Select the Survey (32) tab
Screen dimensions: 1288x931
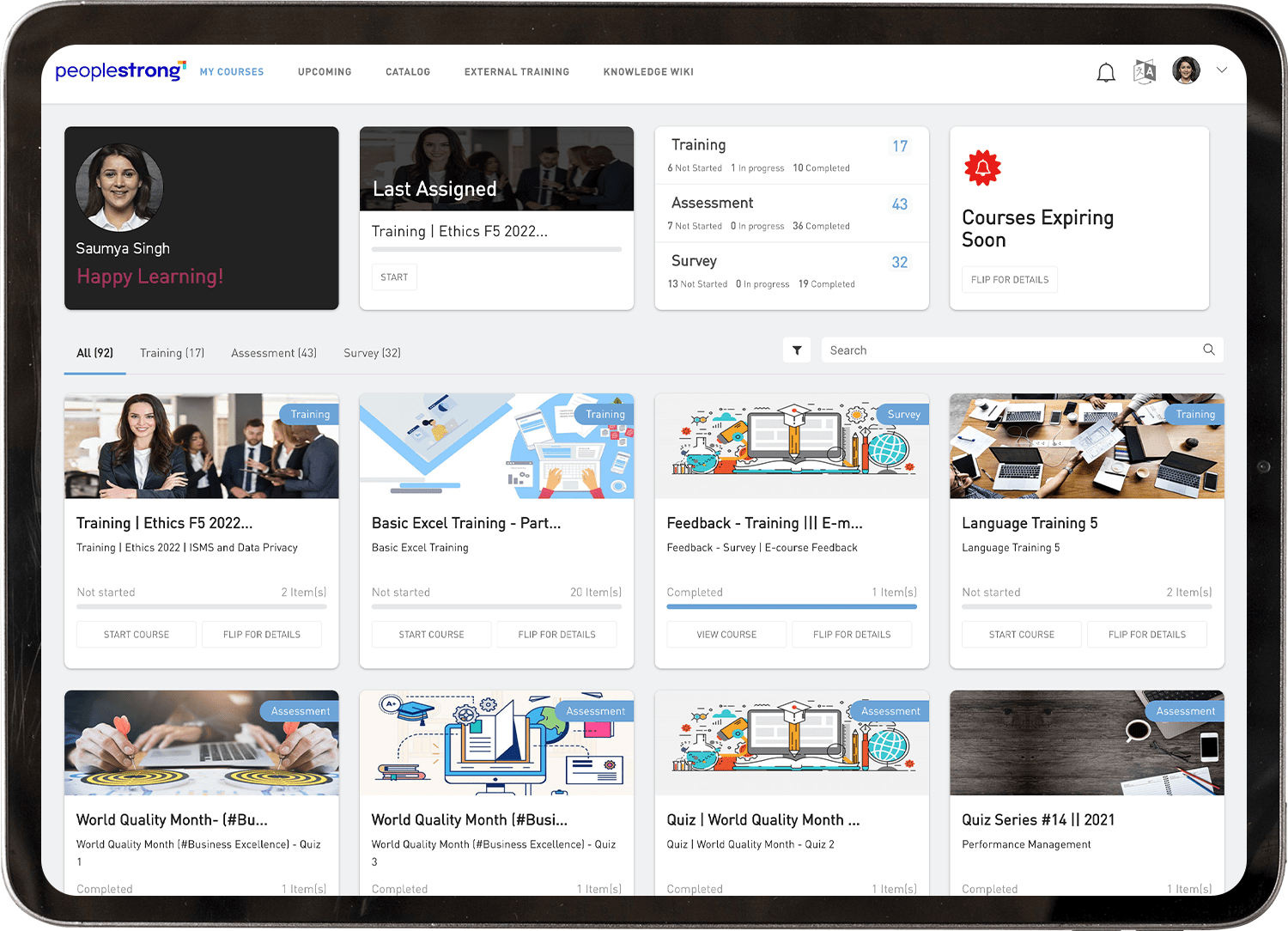click(x=372, y=353)
